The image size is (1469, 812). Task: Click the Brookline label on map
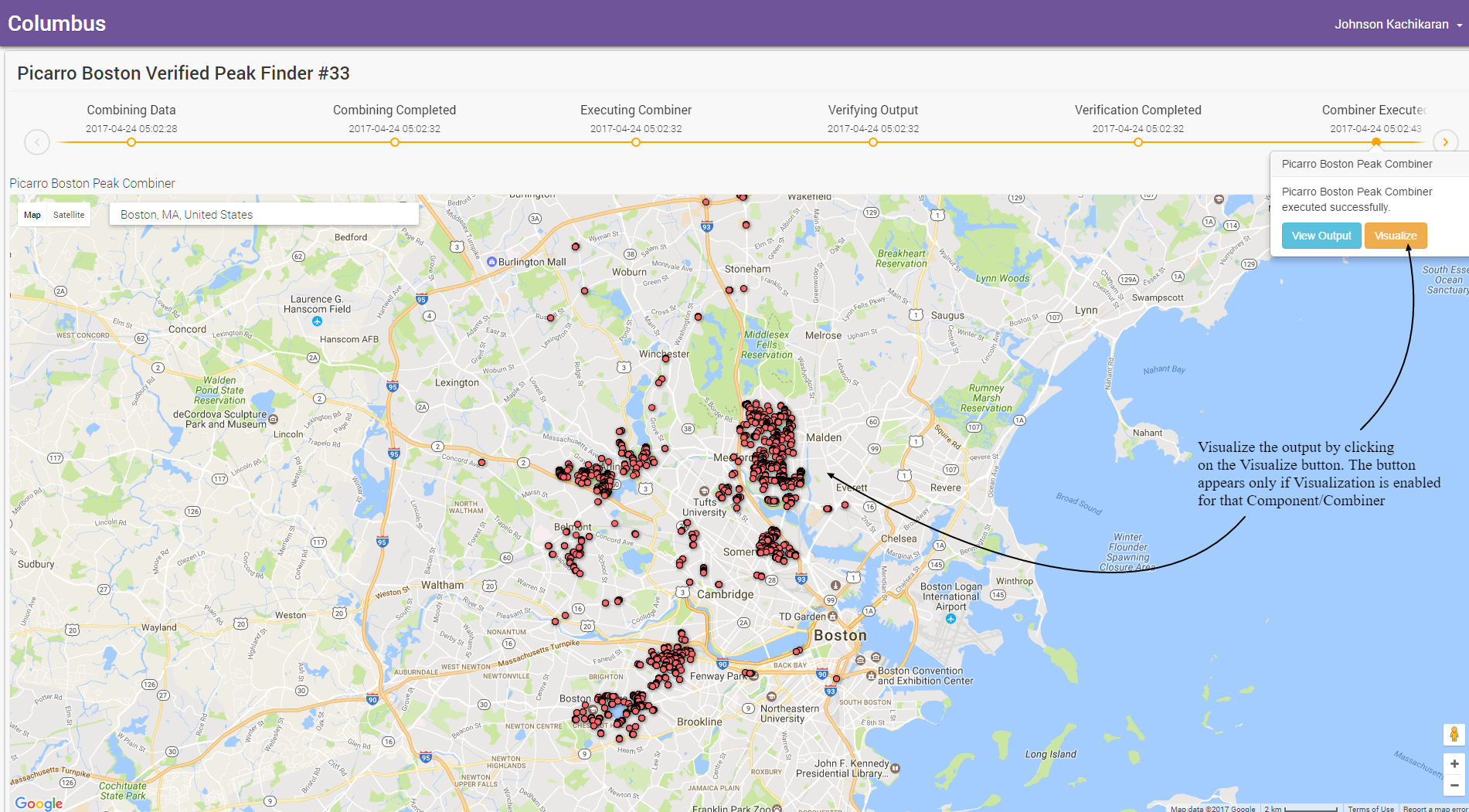699,722
